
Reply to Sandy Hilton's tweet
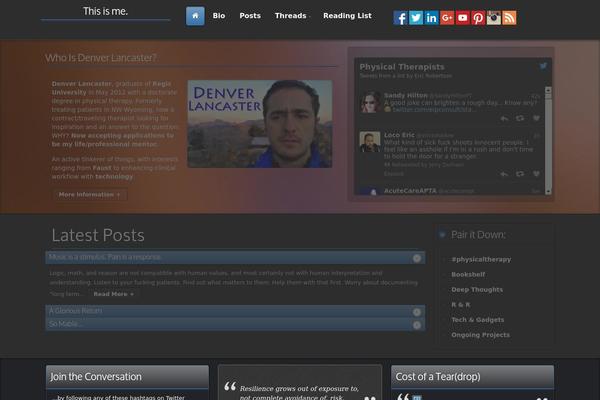[x=504, y=119]
